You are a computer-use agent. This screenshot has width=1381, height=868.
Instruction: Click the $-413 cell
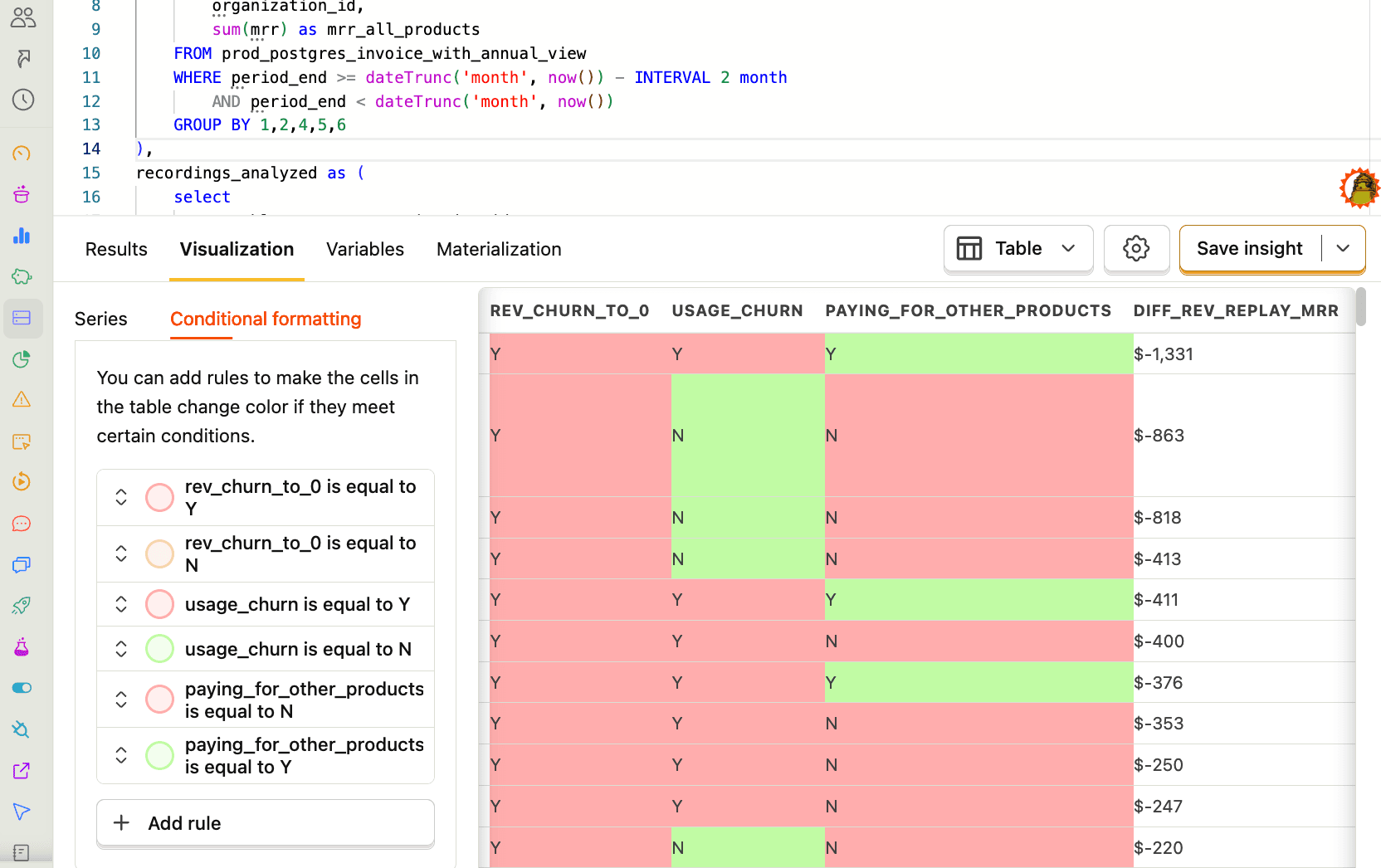point(1244,559)
